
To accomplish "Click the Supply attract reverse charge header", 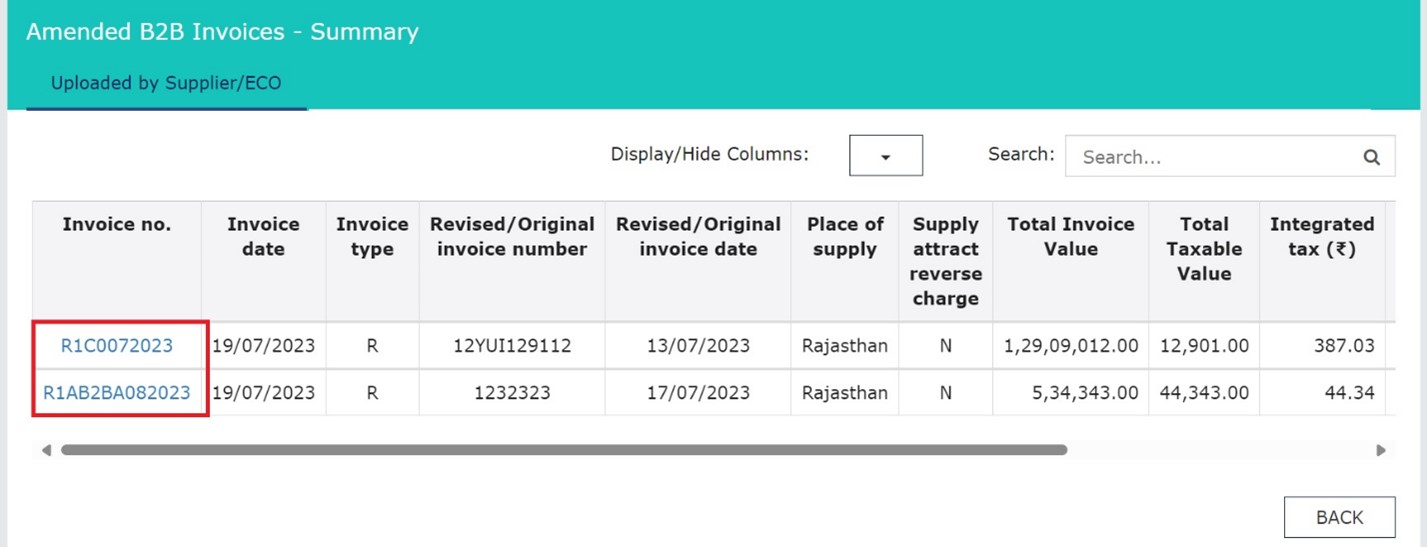I will (x=945, y=261).
